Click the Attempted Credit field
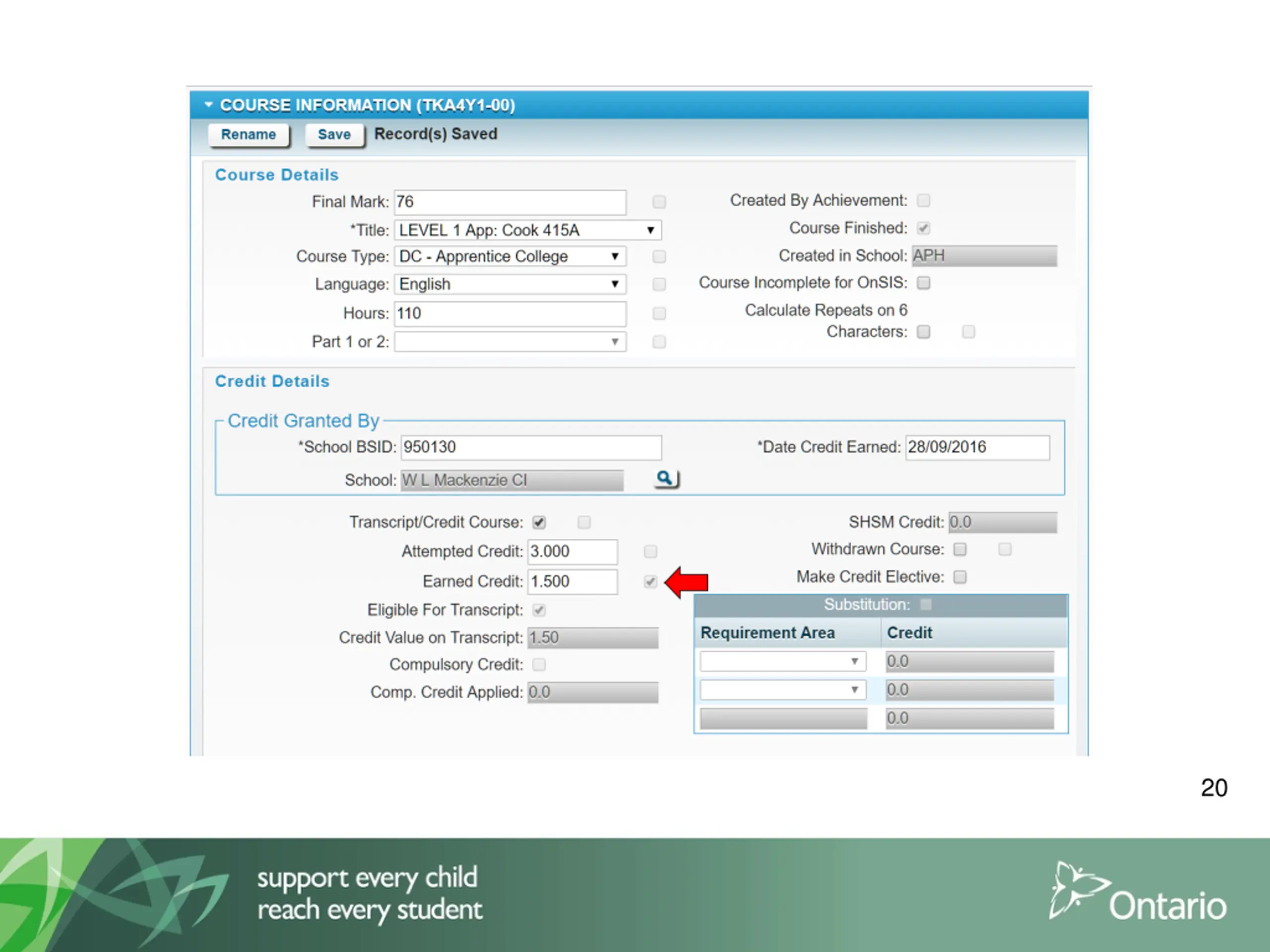The width and height of the screenshot is (1270, 952). coord(572,551)
